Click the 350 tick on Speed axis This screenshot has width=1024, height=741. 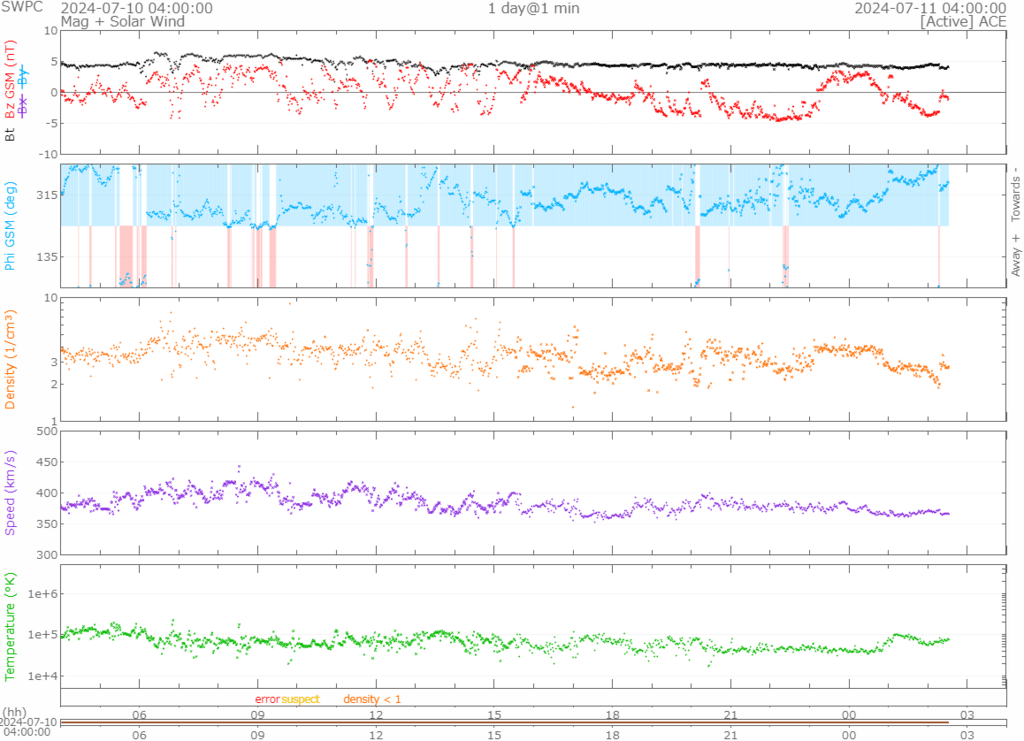47,524
